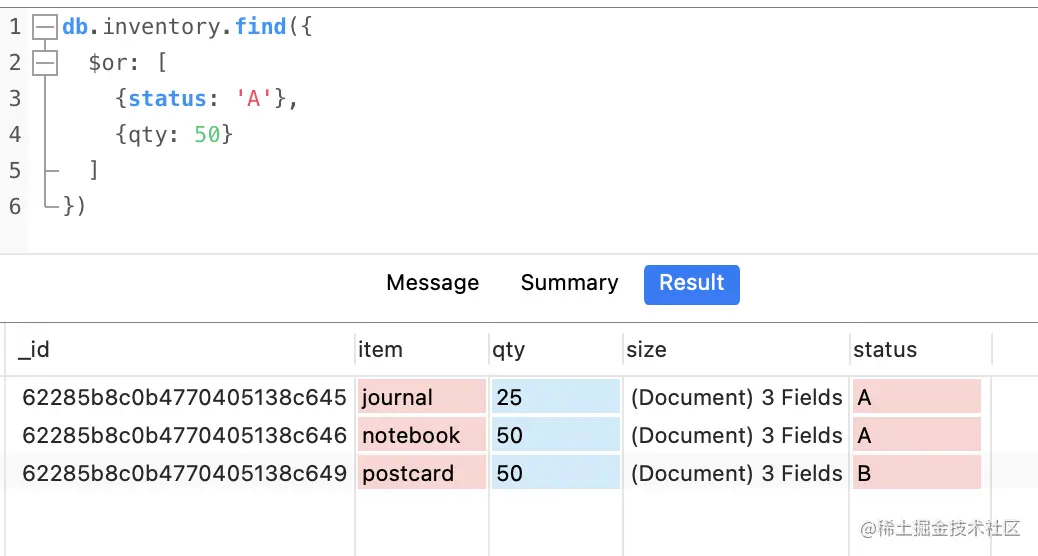
Task: Select the _id ending in c649
Action: 184,473
